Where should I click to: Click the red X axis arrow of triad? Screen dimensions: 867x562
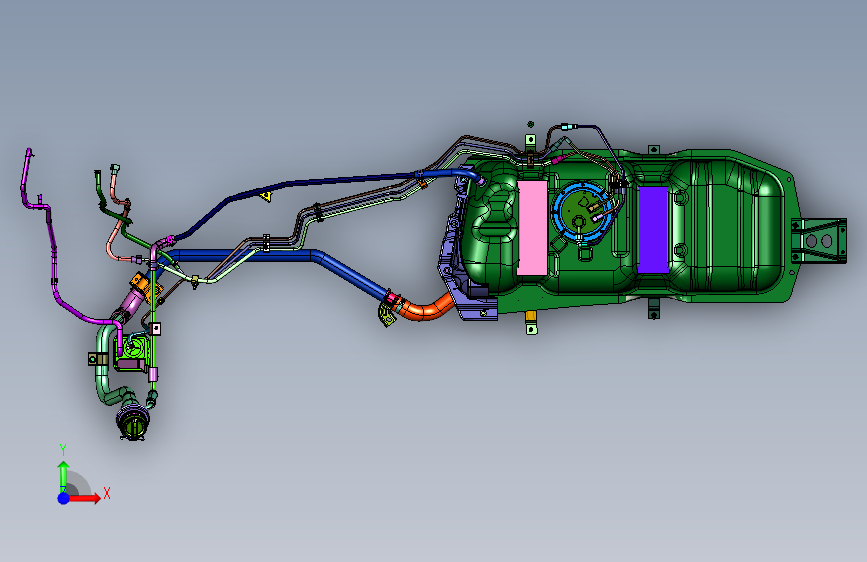85,498
